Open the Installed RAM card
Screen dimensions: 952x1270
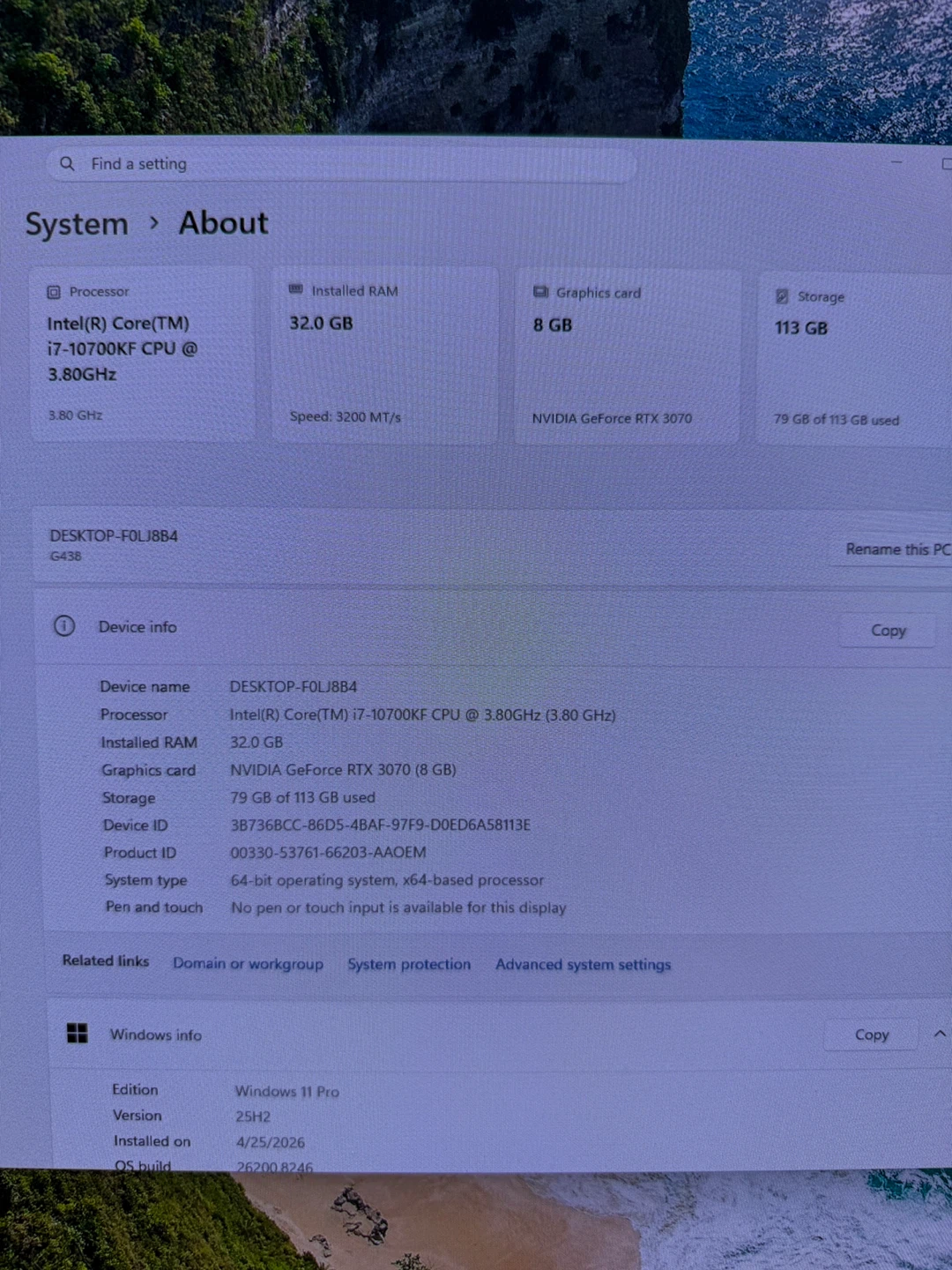coord(385,355)
